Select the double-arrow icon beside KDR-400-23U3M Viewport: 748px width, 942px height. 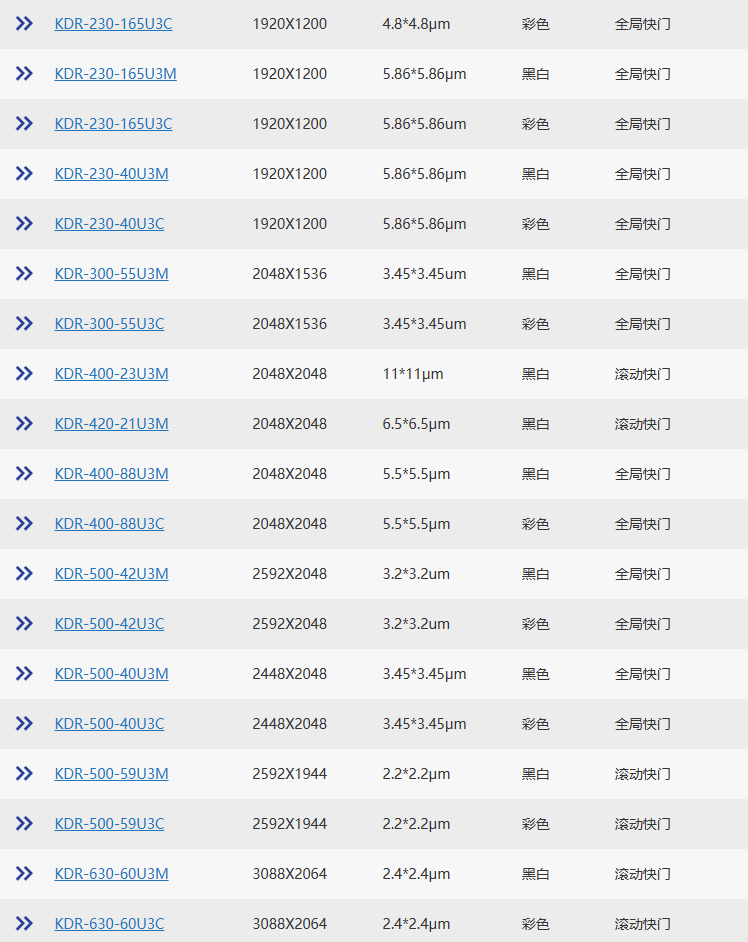coord(24,374)
